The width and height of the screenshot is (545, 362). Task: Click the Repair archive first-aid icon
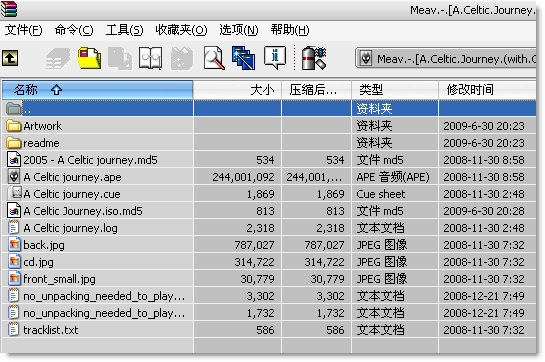(314, 58)
